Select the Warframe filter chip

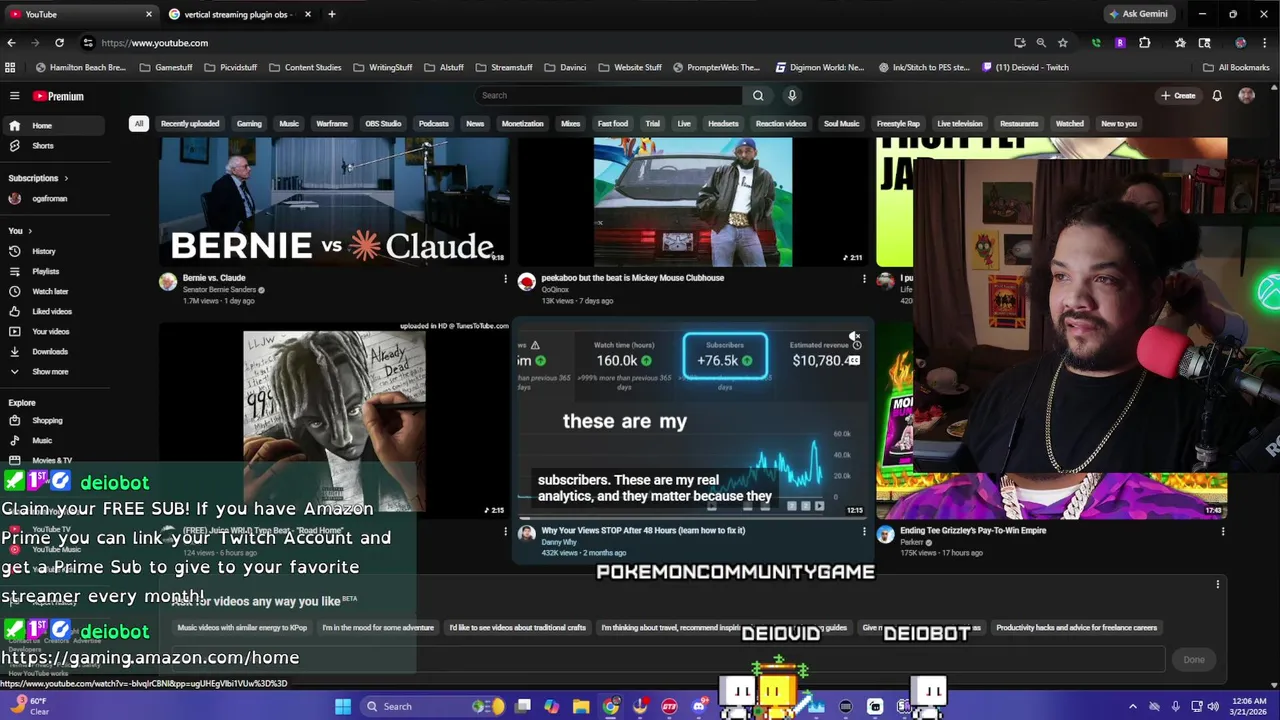[332, 124]
